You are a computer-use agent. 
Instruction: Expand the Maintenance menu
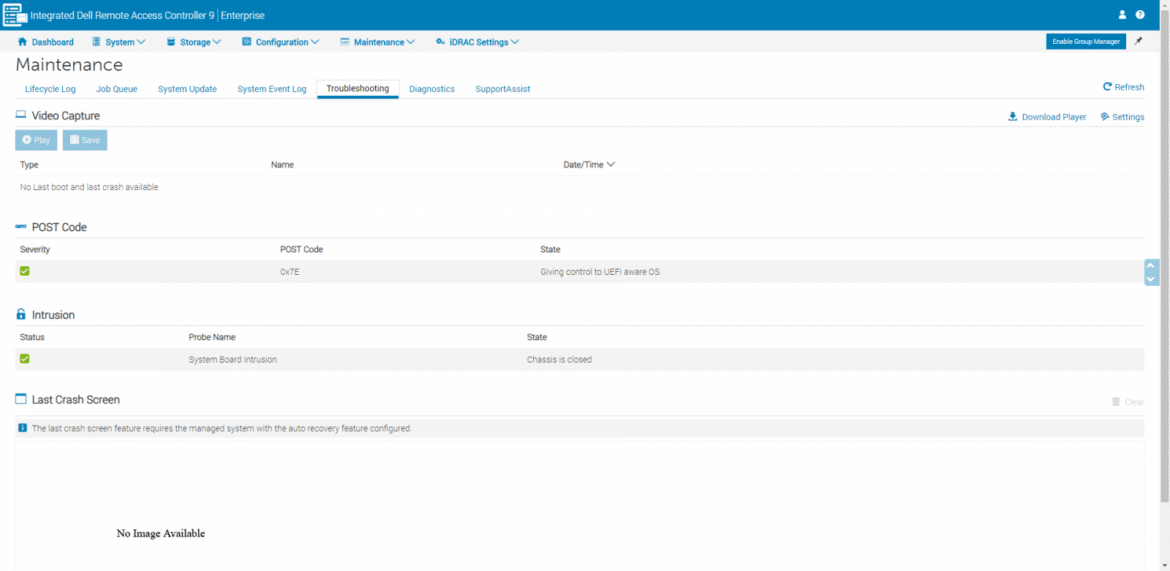coord(378,42)
